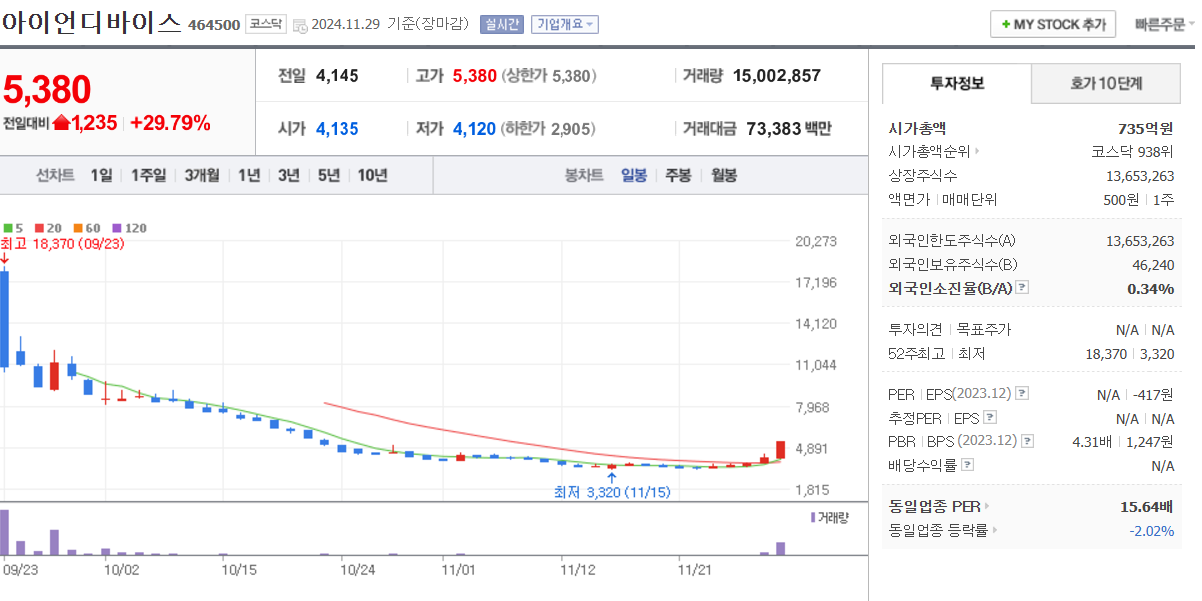Click the 상장주식수 value 13,653,263
The width and height of the screenshot is (1202, 601).
[1140, 175]
